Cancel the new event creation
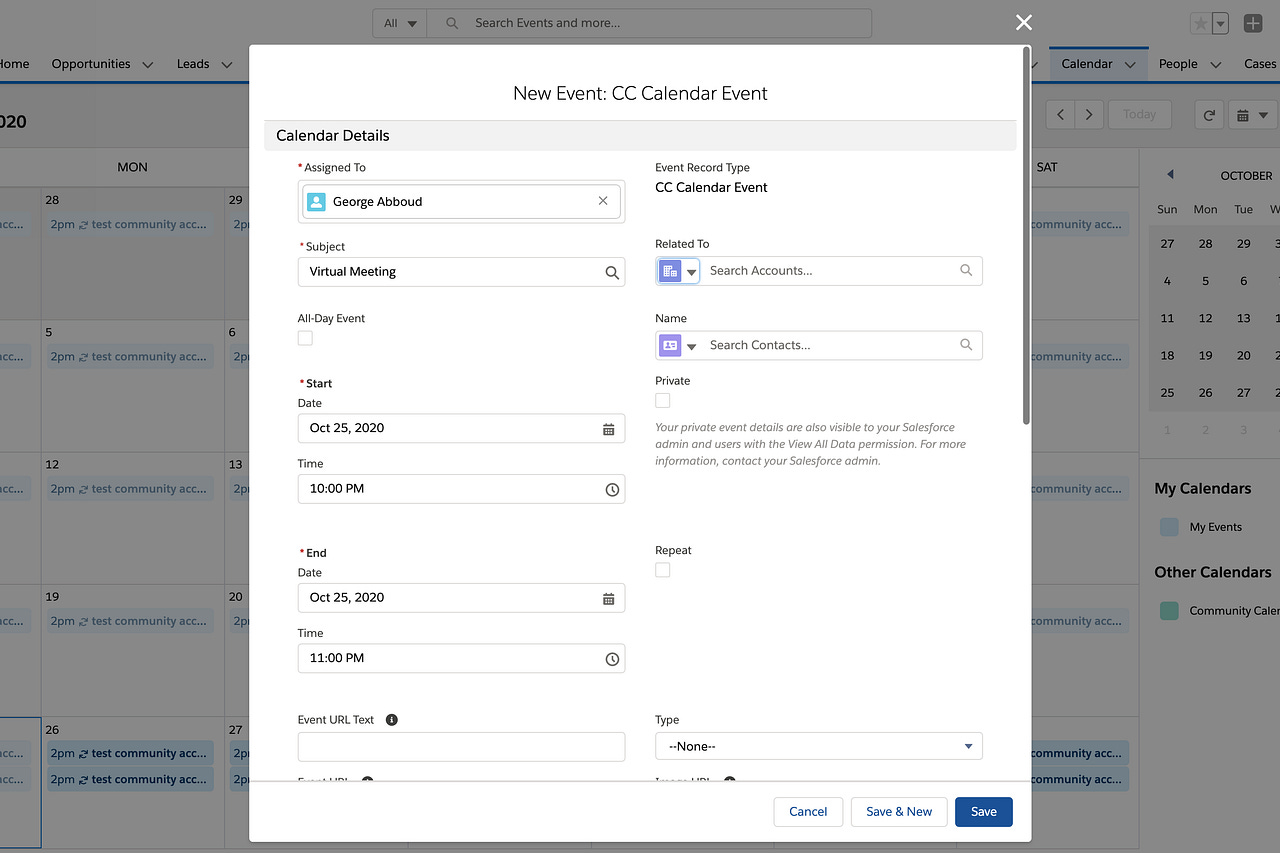The width and height of the screenshot is (1280, 853). [808, 811]
